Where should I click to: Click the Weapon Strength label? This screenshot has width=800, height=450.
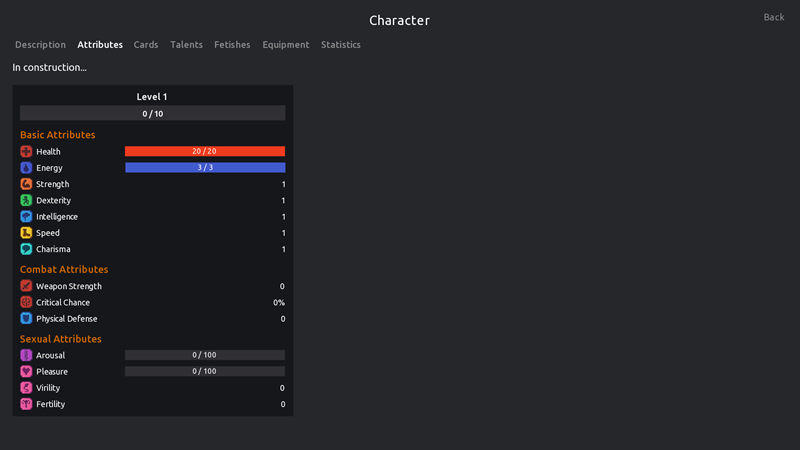click(x=69, y=286)
